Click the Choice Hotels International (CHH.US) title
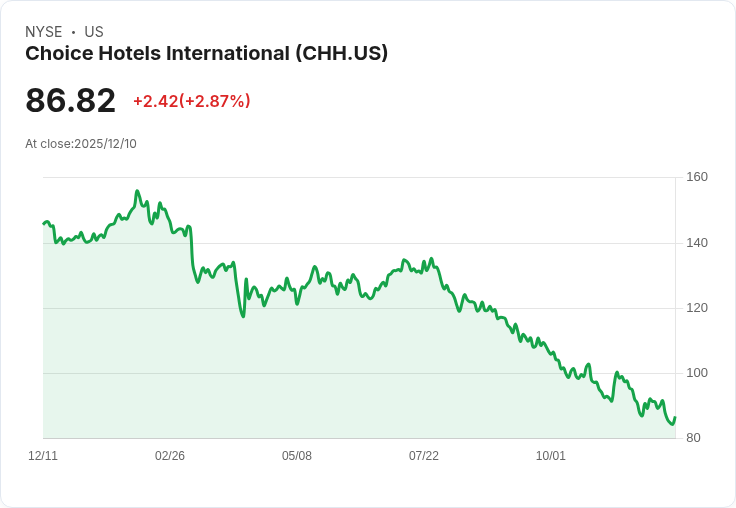This screenshot has height=508, width=736. [207, 54]
